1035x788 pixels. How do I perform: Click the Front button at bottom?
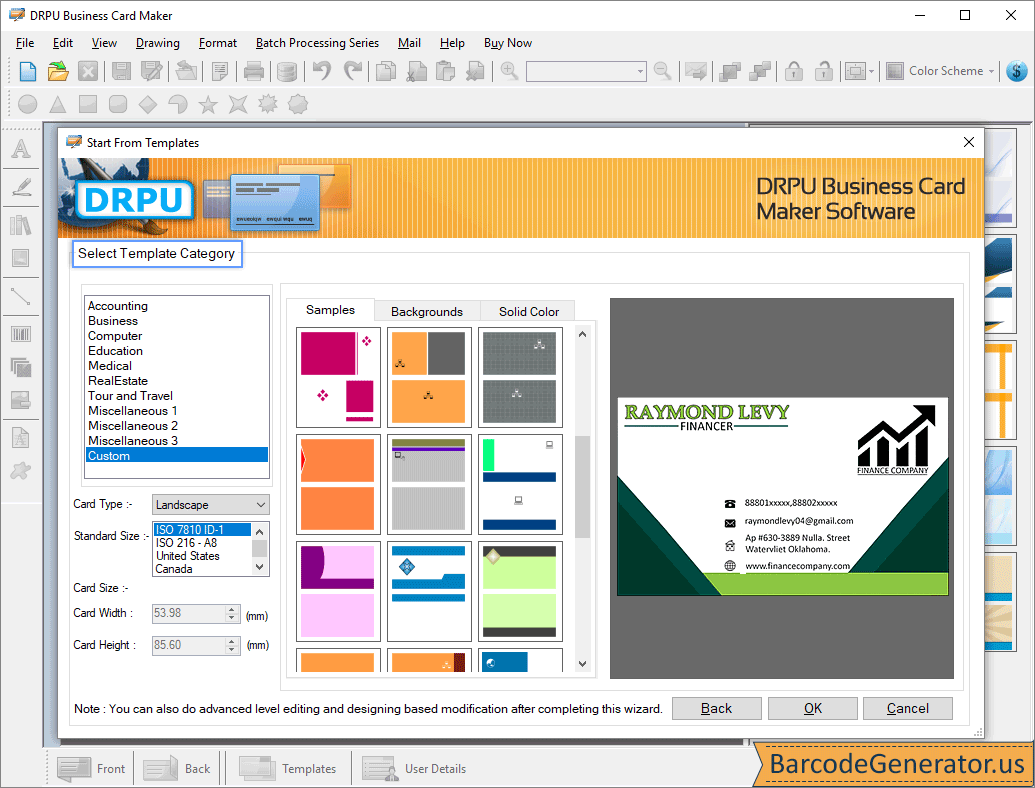pos(91,769)
